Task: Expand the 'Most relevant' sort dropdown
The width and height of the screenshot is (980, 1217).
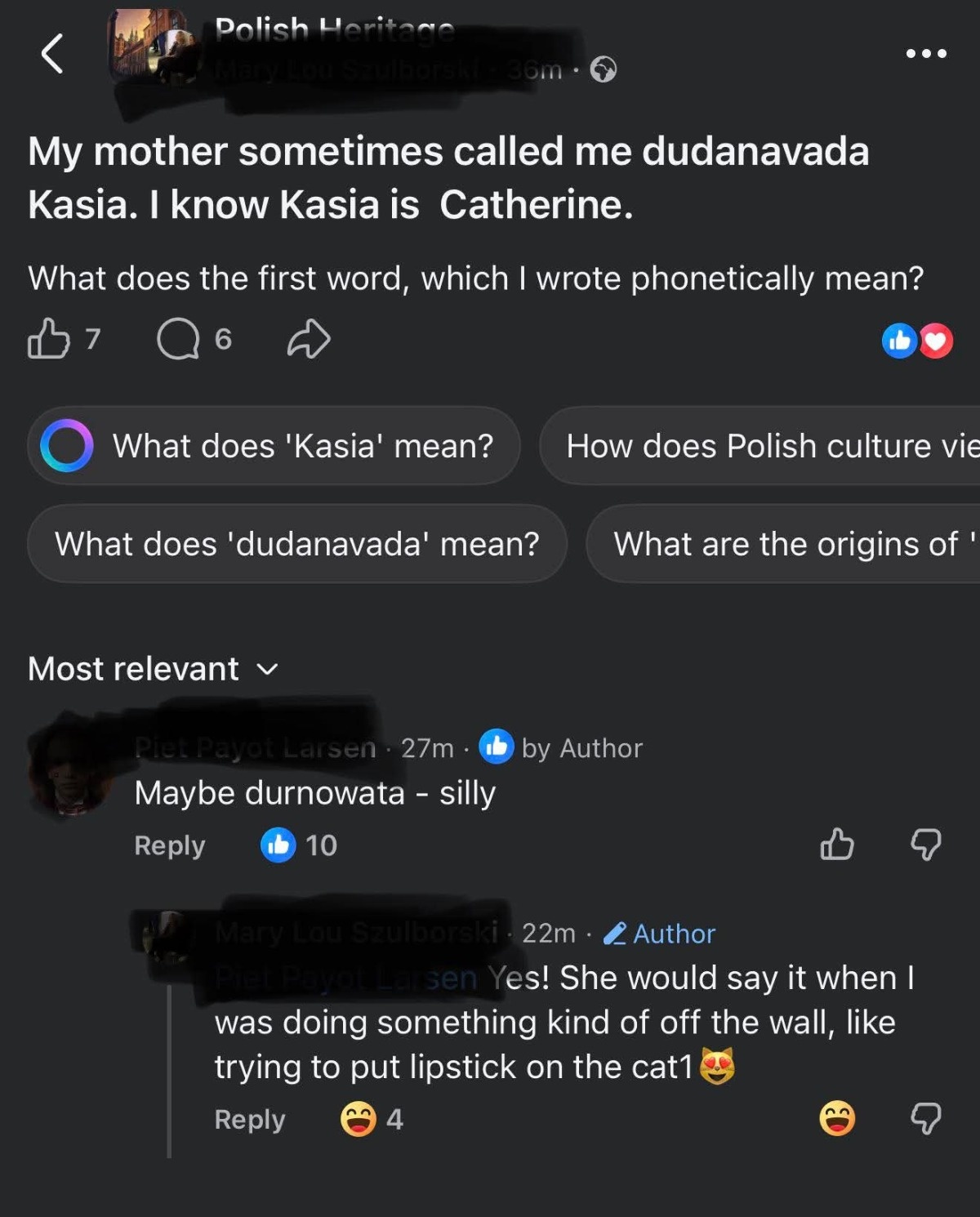Action: click(x=154, y=669)
